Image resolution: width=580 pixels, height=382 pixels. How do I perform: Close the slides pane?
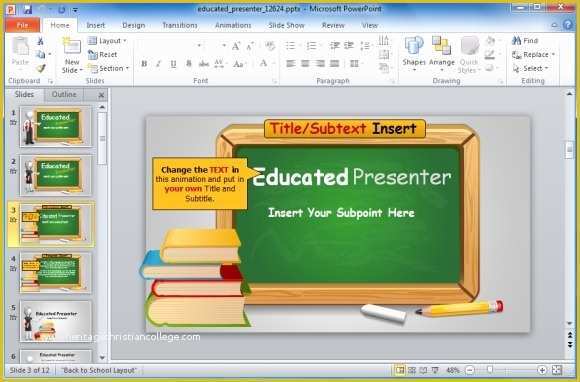point(101,95)
